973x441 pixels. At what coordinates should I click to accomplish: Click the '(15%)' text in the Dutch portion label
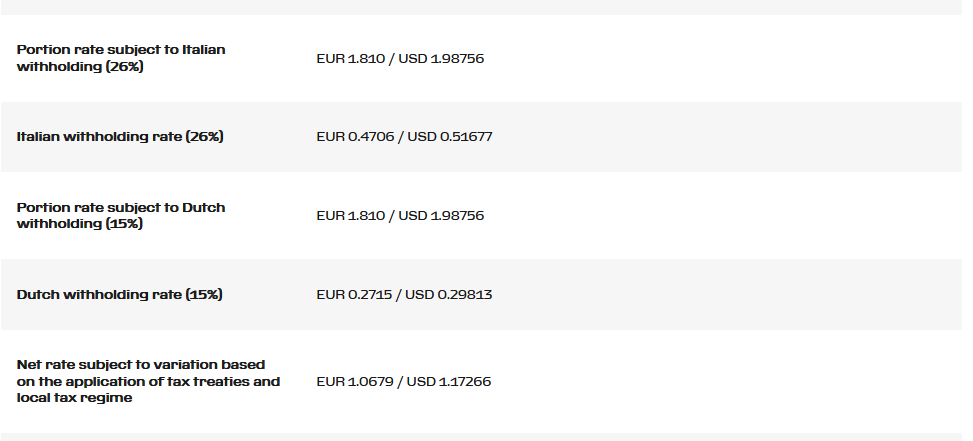pyautogui.click(x=124, y=223)
